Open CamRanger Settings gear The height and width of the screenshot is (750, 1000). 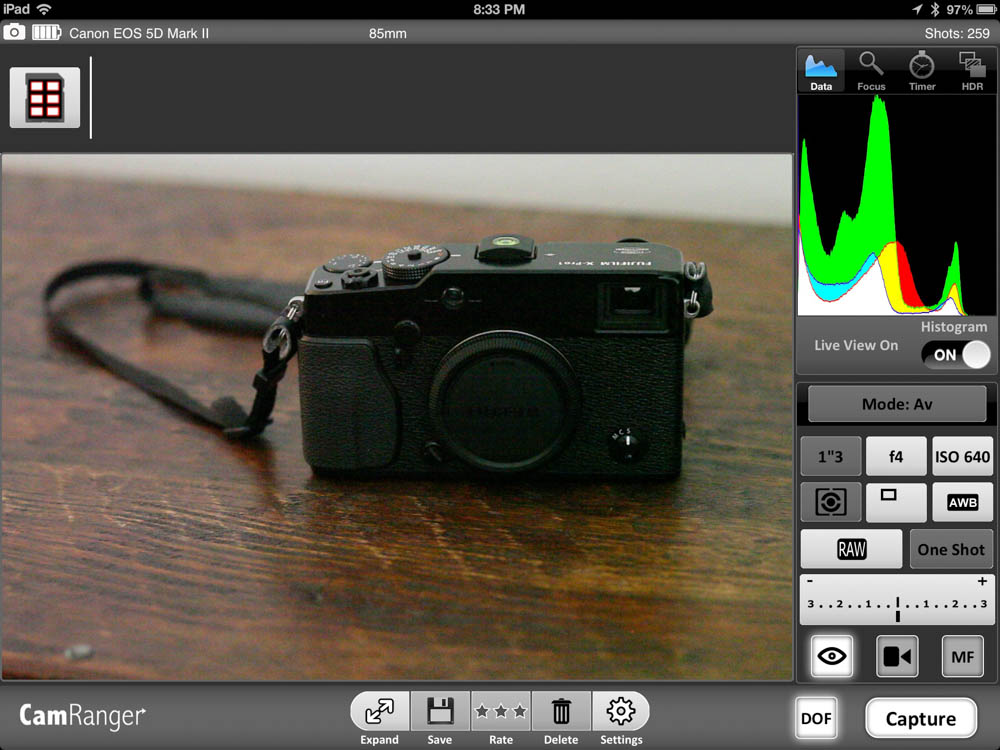tap(621, 712)
